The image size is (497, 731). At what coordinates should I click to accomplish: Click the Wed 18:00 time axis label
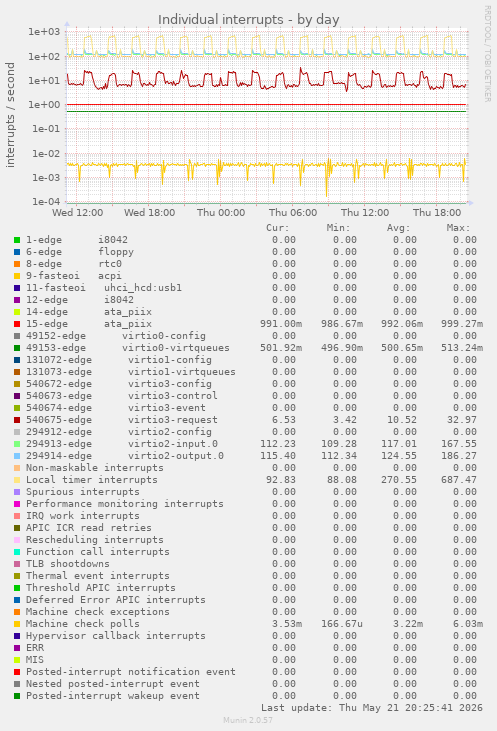pos(149,213)
